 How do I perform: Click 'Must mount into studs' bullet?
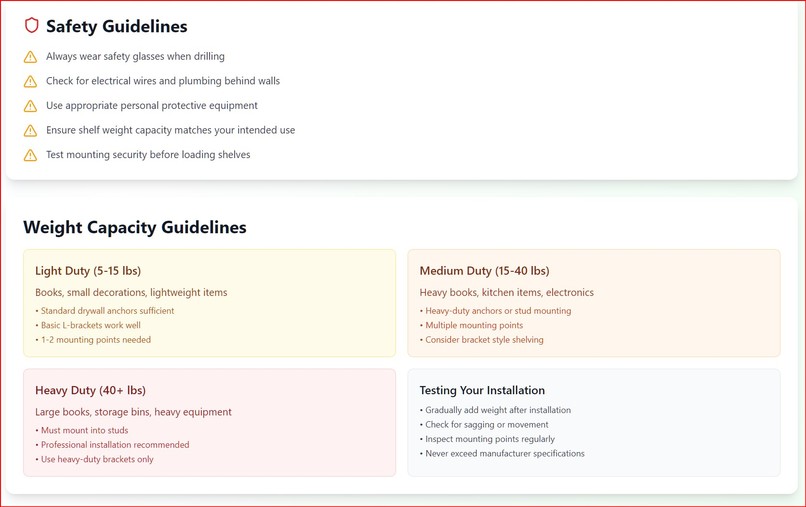coord(82,430)
